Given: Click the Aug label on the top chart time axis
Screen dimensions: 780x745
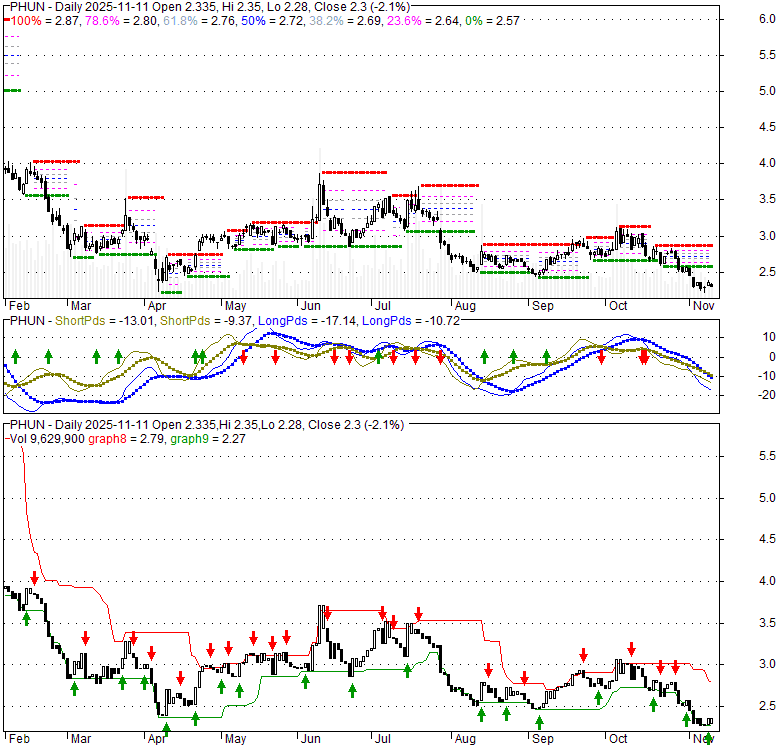Looking at the screenshot, I should 465,305.
